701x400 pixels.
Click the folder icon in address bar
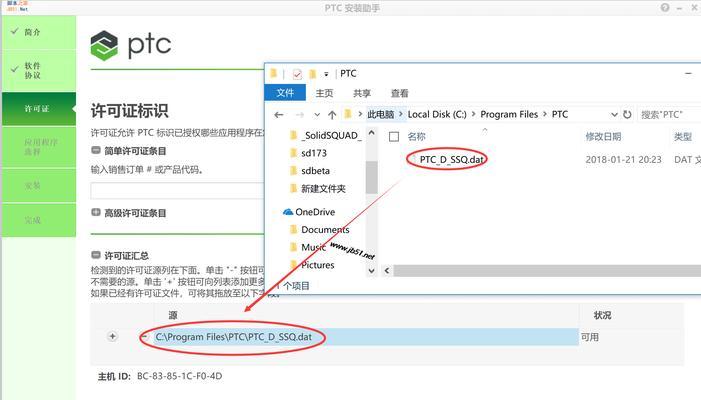347,114
